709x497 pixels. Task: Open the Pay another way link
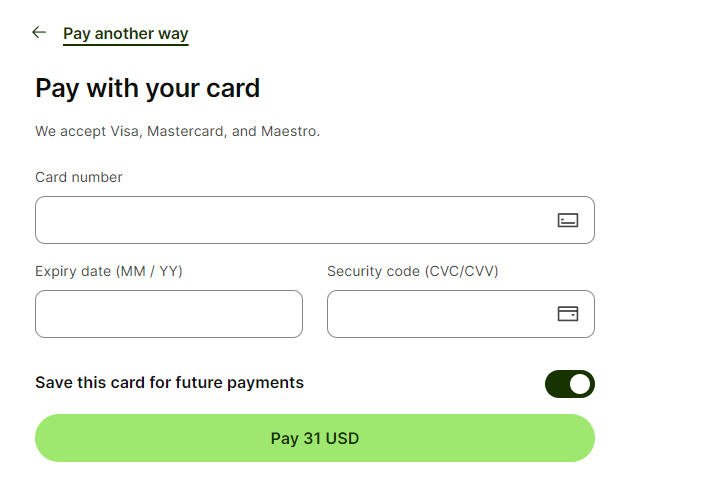point(125,33)
